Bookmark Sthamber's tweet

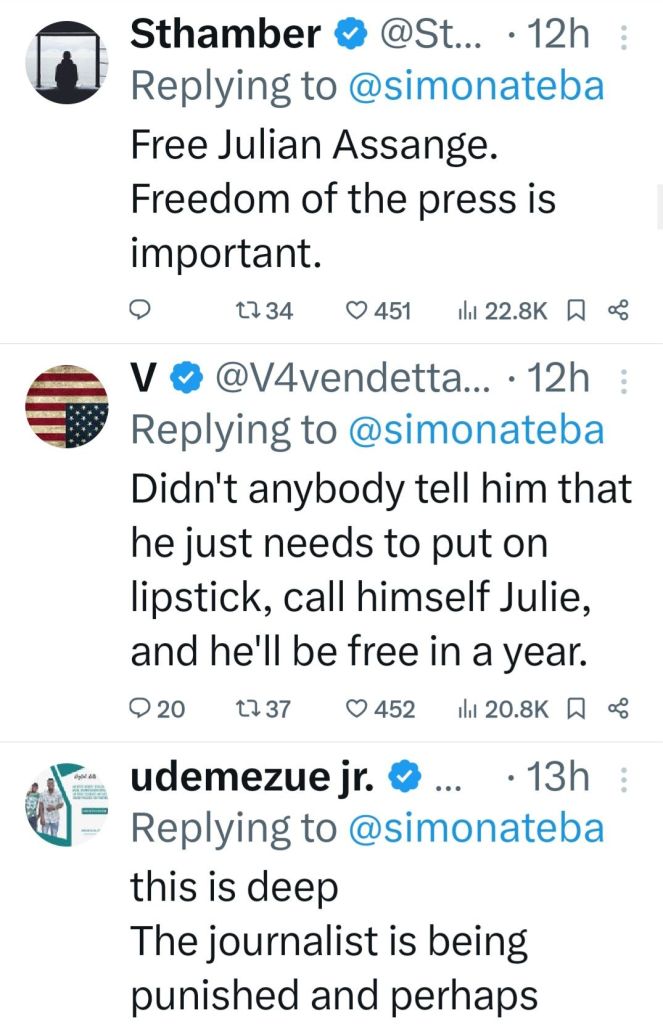(x=575, y=311)
